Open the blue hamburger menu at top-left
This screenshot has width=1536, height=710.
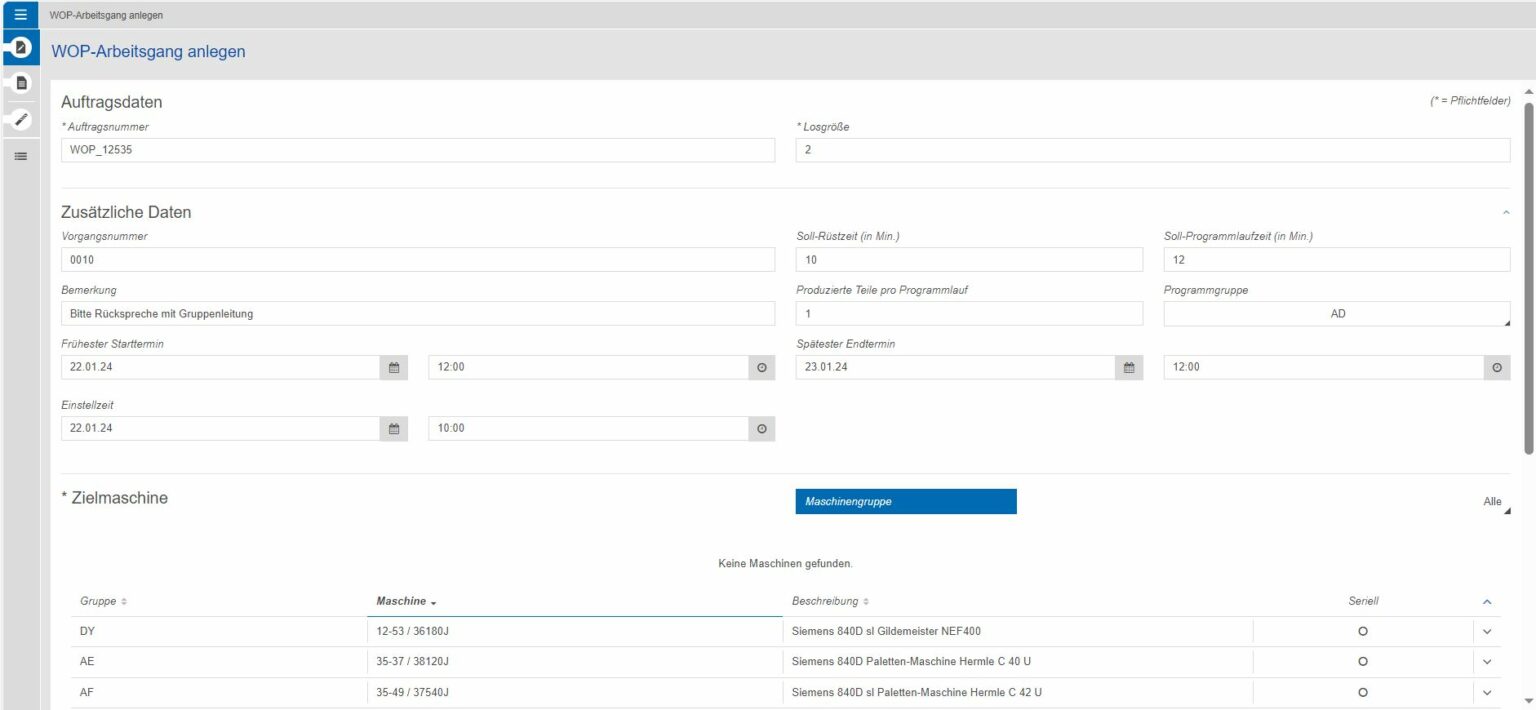point(20,15)
